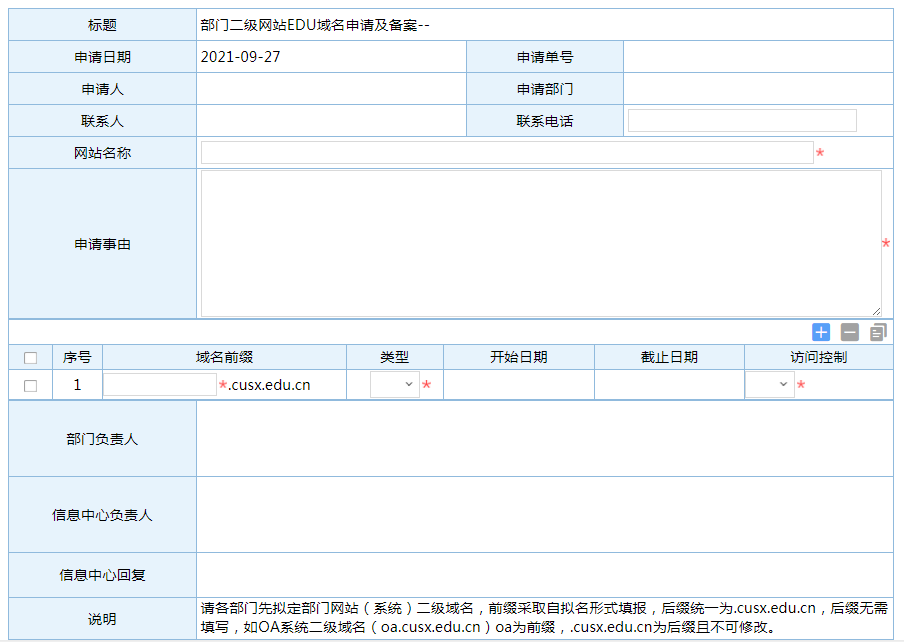
Task: Click the 申请日期 value 2021-09-27
Action: 241,57
